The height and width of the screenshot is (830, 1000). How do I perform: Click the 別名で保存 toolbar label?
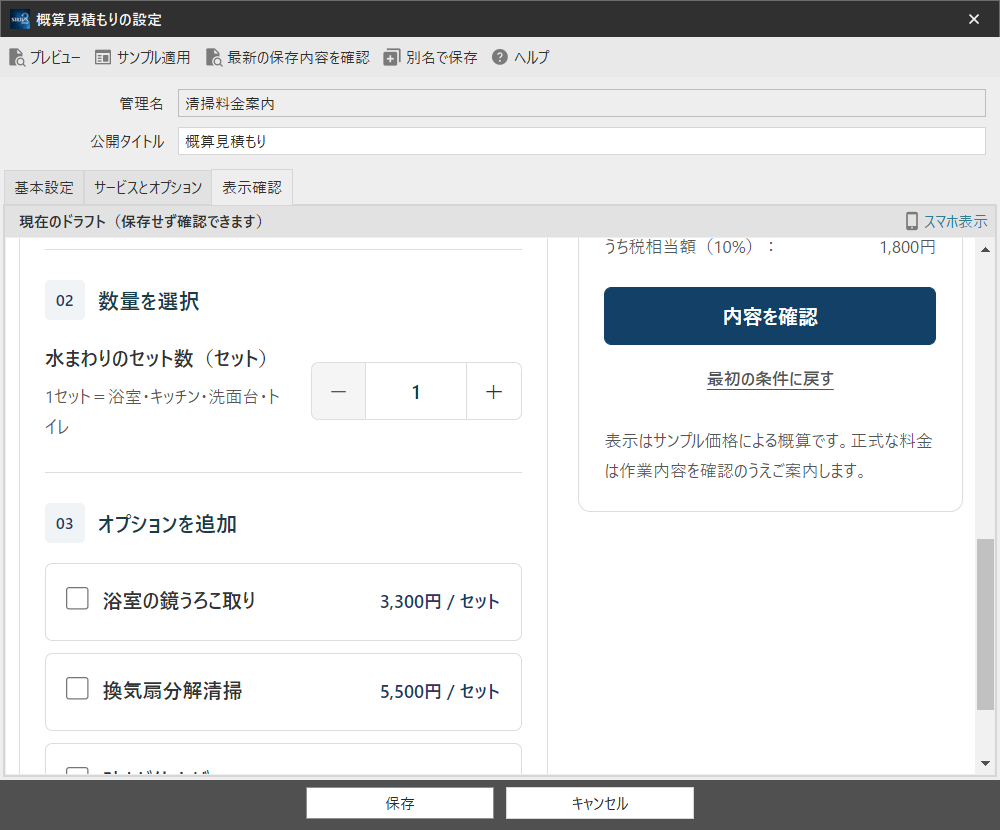point(442,57)
